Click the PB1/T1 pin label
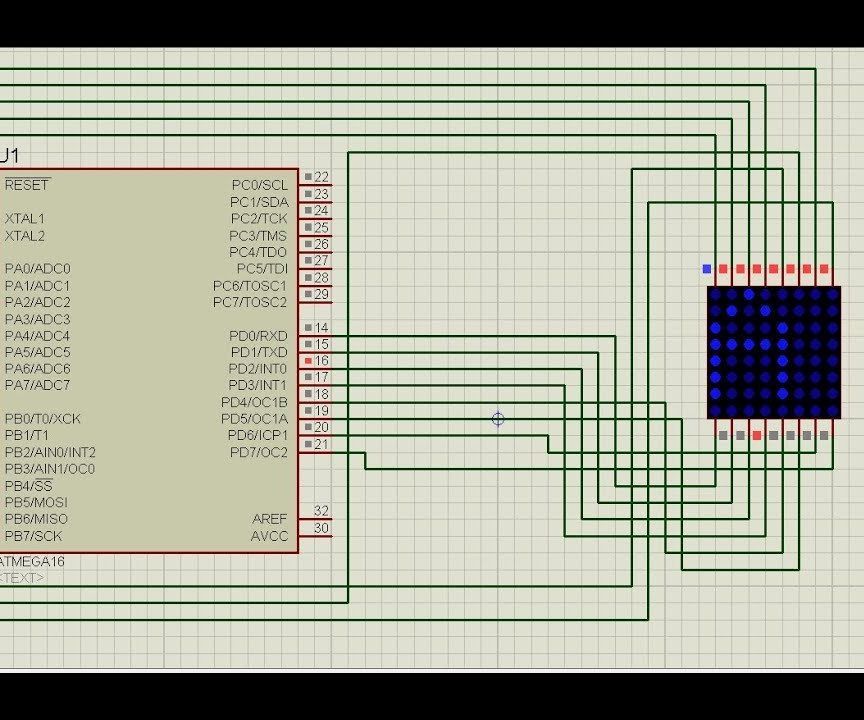Screen dimensions: 864x720 [x=26, y=435]
